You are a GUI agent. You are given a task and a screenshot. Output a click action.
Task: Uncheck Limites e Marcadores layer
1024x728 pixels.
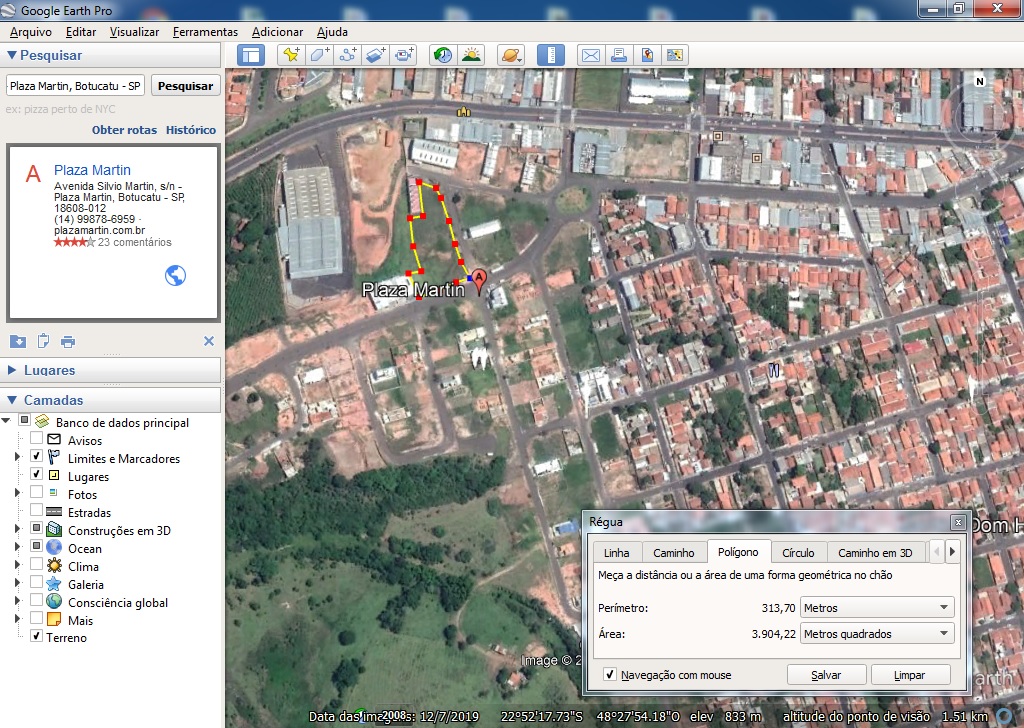point(37,456)
